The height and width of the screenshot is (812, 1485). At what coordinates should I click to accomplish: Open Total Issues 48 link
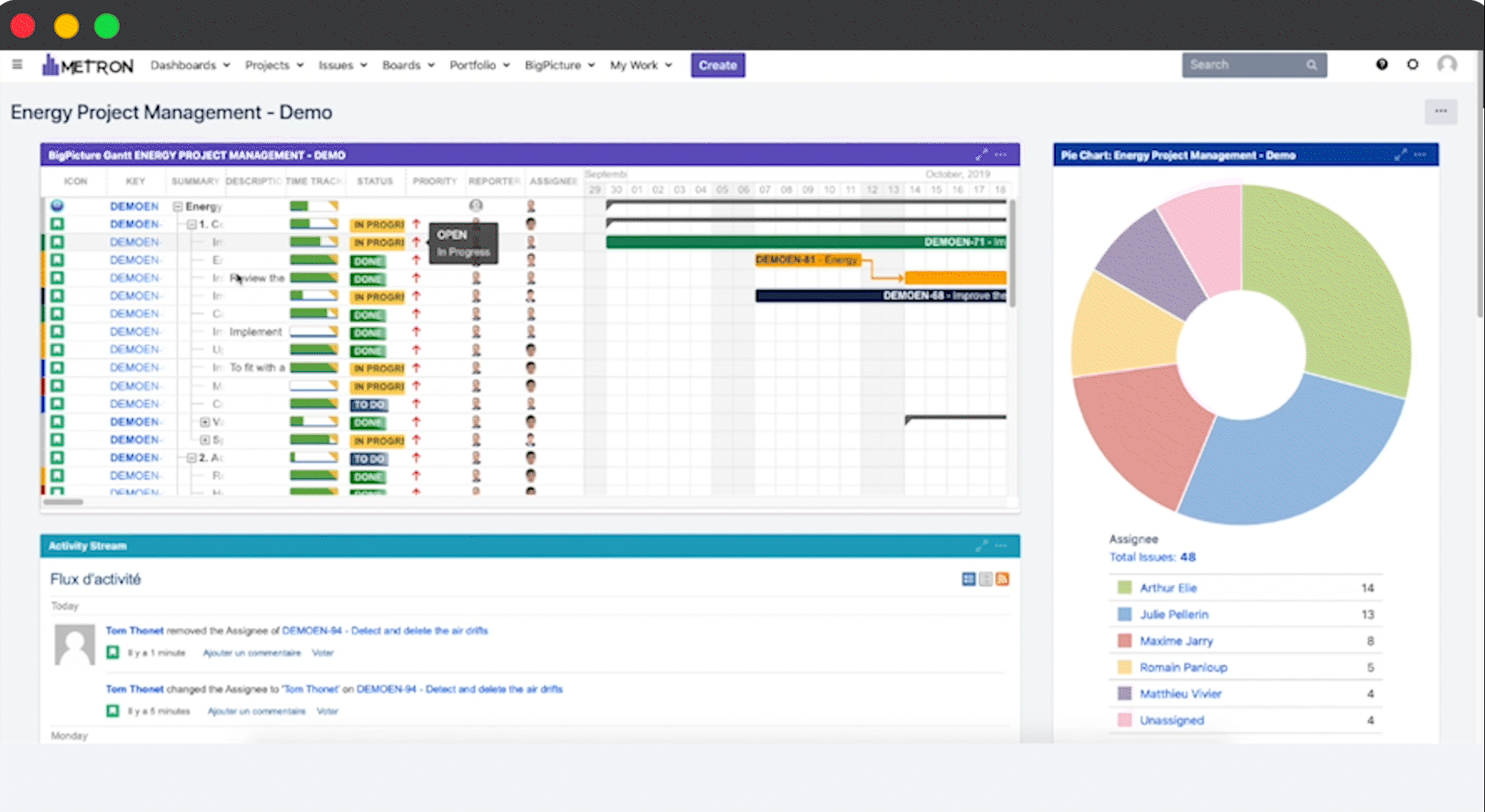point(1152,557)
